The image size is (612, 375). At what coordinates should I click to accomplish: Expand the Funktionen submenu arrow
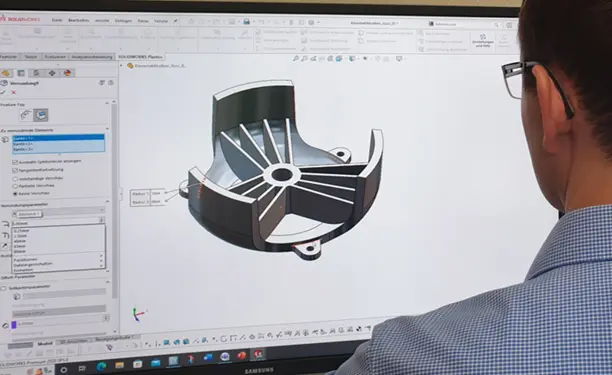(101, 256)
